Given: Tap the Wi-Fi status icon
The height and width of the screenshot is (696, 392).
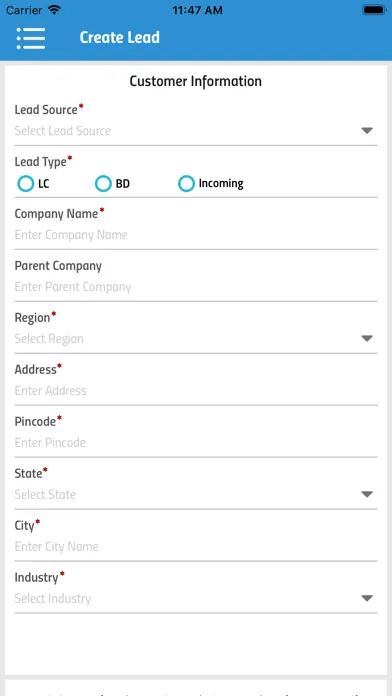Looking at the screenshot, I should point(55,10).
